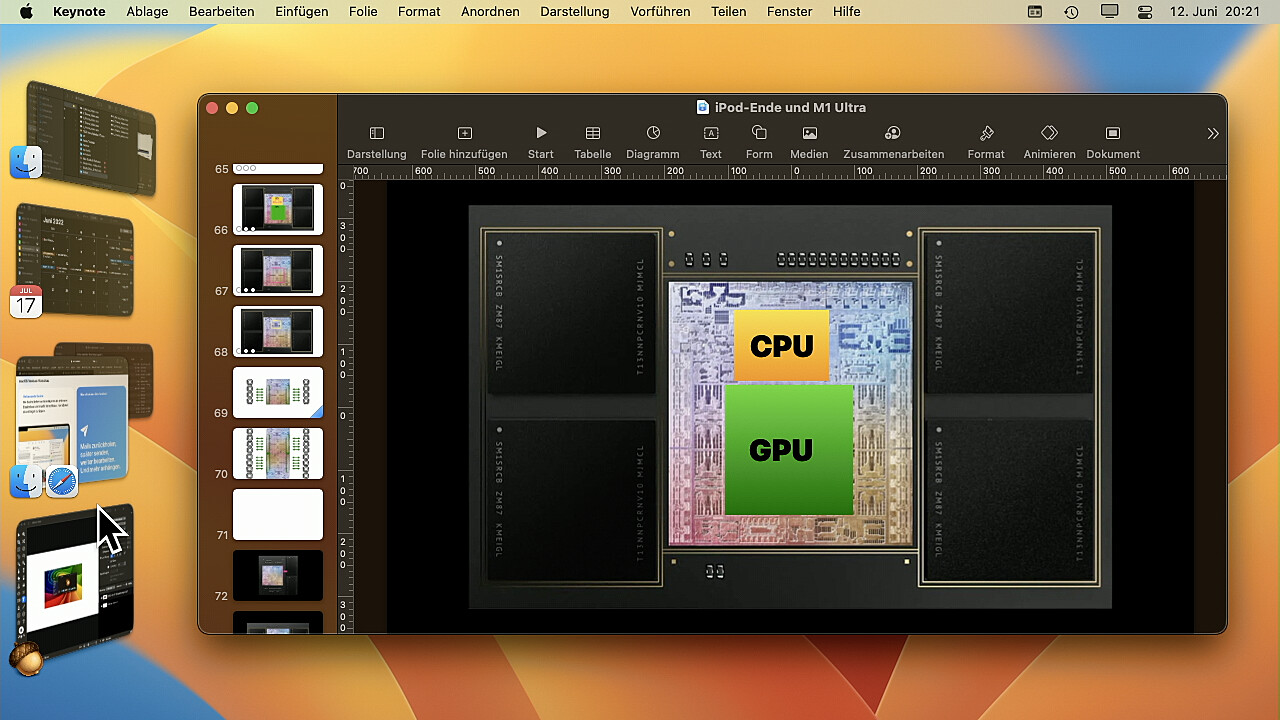
Task: Insert a chart using Diagramm
Action: (x=653, y=143)
